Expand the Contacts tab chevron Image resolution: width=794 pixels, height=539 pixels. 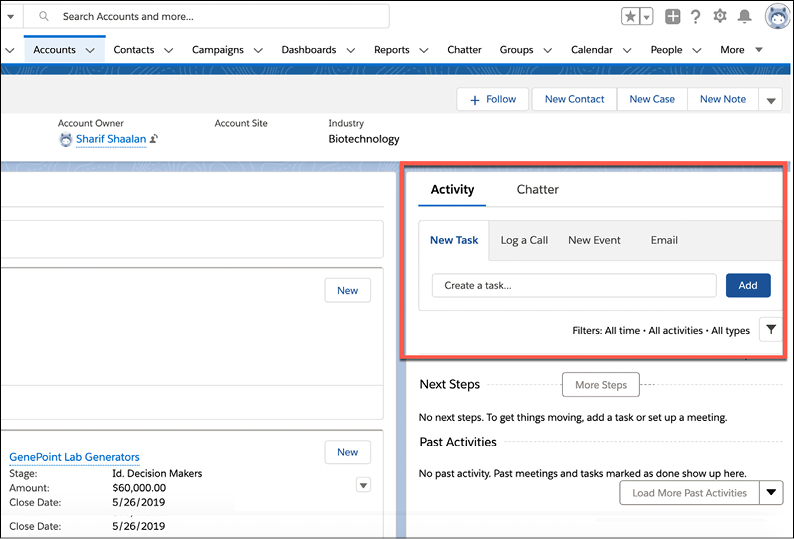(x=169, y=50)
